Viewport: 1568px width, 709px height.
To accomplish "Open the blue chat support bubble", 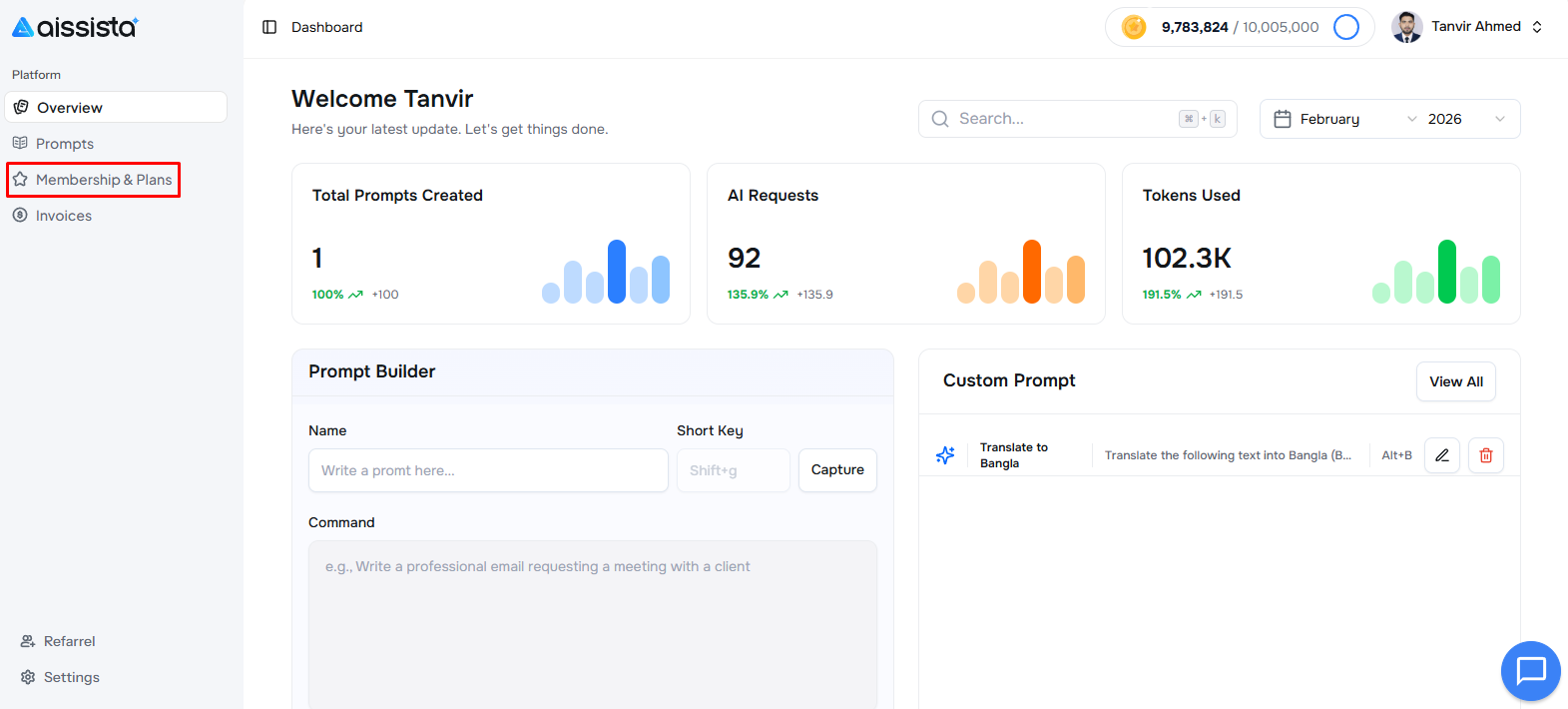I will pos(1530,670).
